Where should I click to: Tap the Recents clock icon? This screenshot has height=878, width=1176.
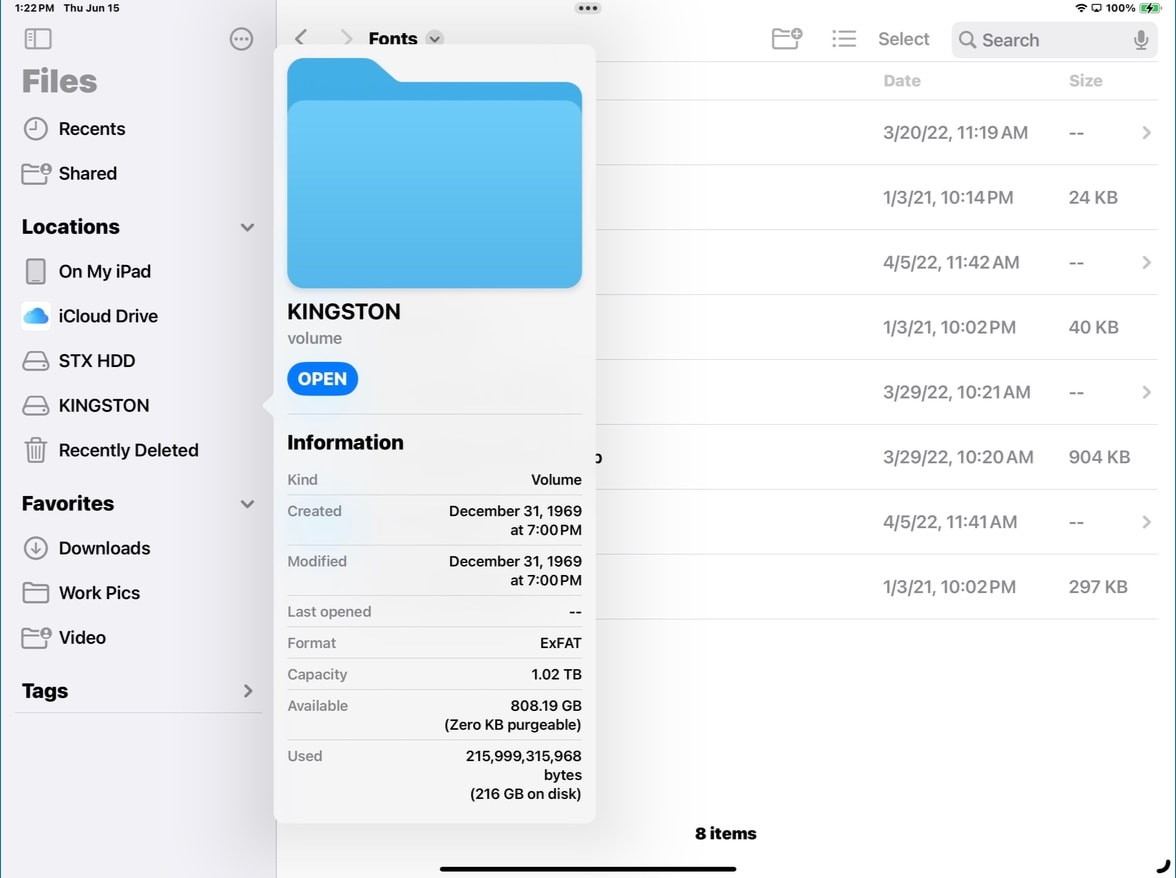(x=35, y=129)
